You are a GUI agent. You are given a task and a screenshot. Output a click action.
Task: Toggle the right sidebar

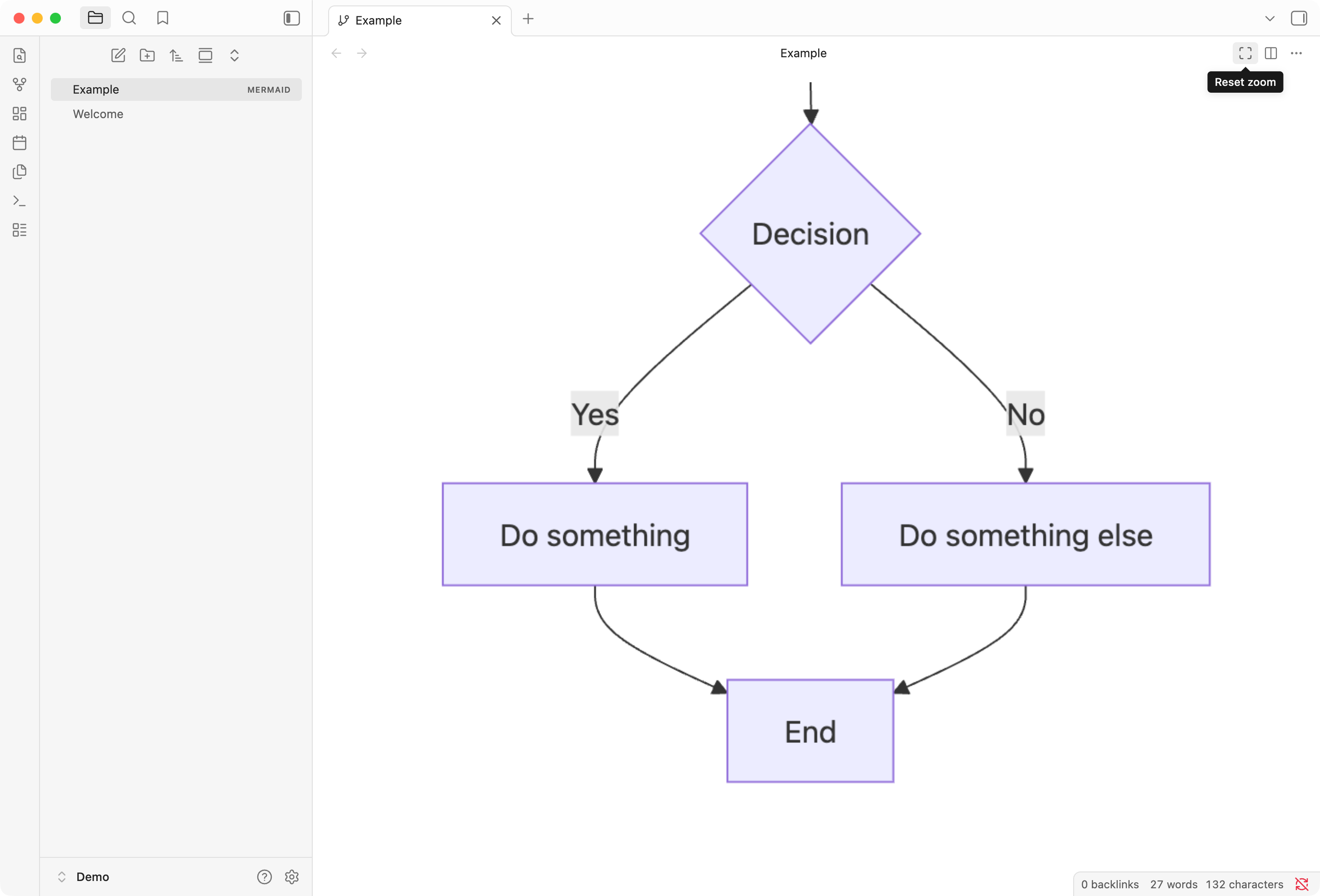click(x=1299, y=18)
